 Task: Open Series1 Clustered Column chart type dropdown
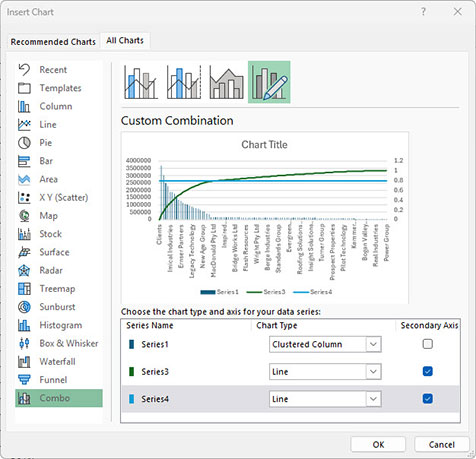pyautogui.click(x=325, y=344)
